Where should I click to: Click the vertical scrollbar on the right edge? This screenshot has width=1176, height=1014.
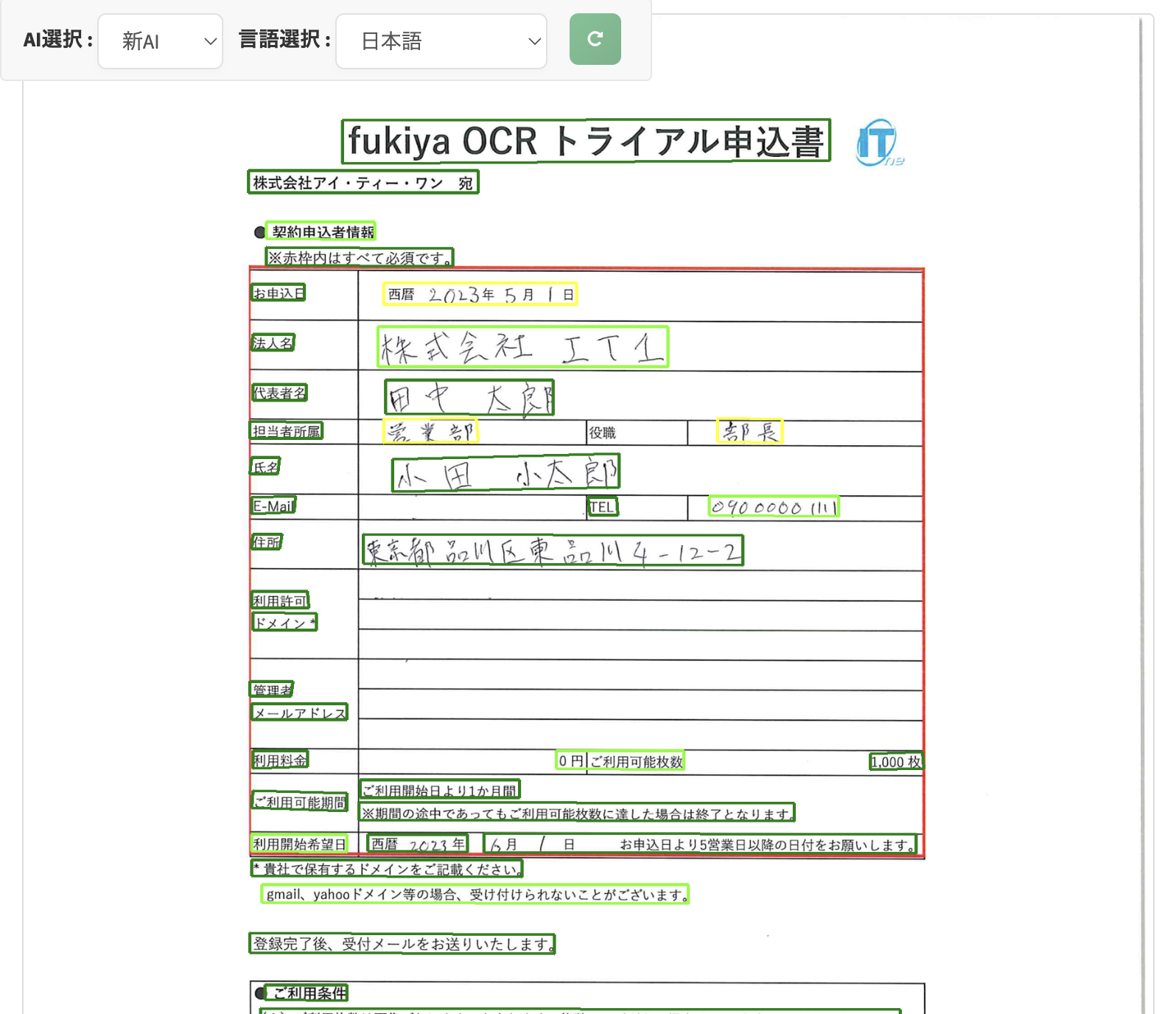coord(1141,514)
